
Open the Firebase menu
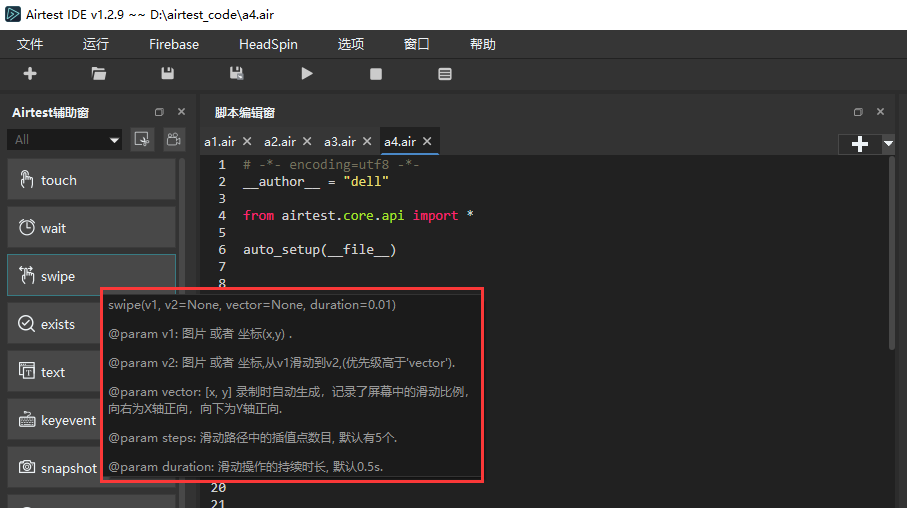point(174,45)
